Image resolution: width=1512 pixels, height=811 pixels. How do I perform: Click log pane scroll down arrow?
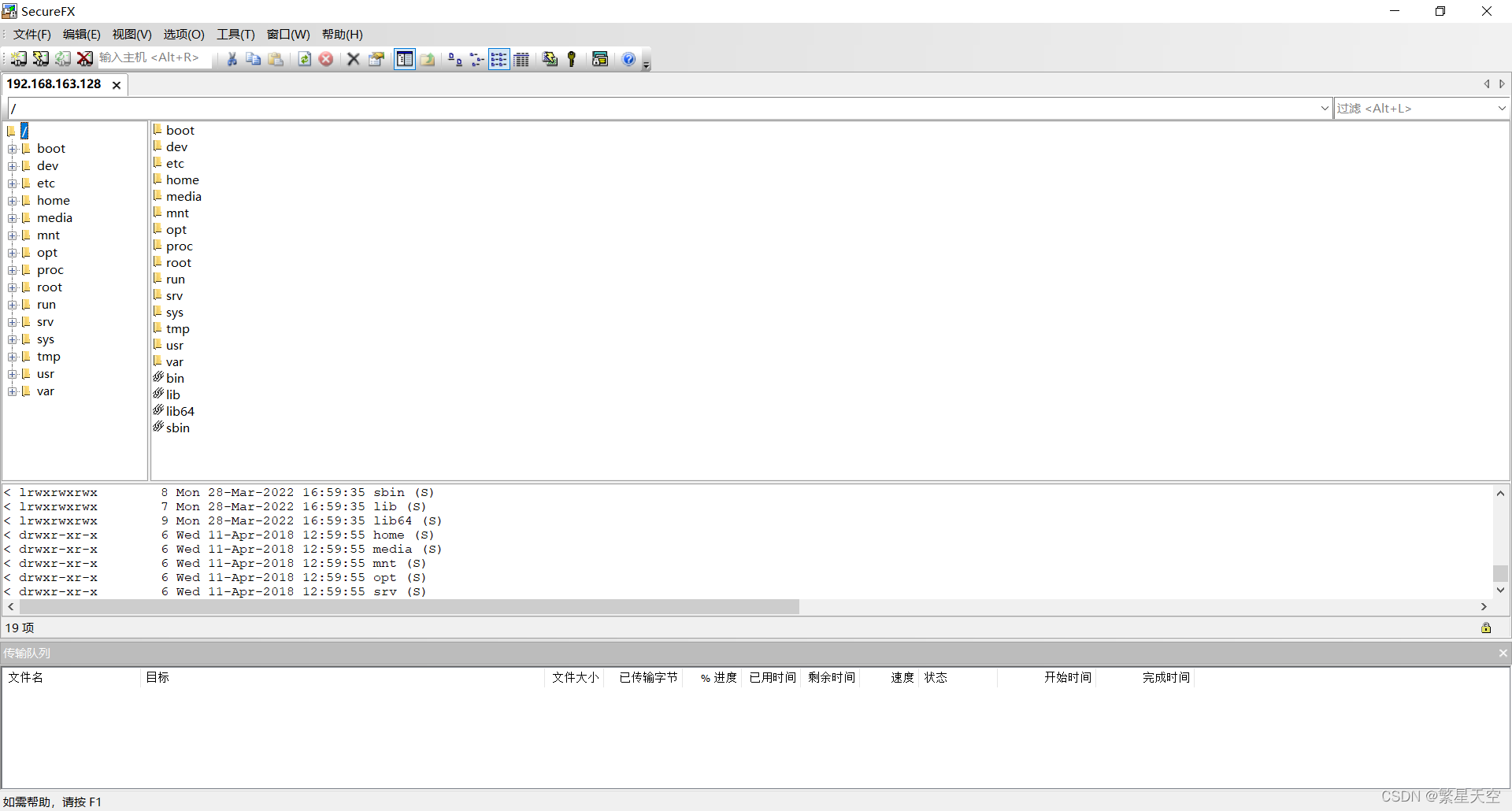pyautogui.click(x=1501, y=590)
